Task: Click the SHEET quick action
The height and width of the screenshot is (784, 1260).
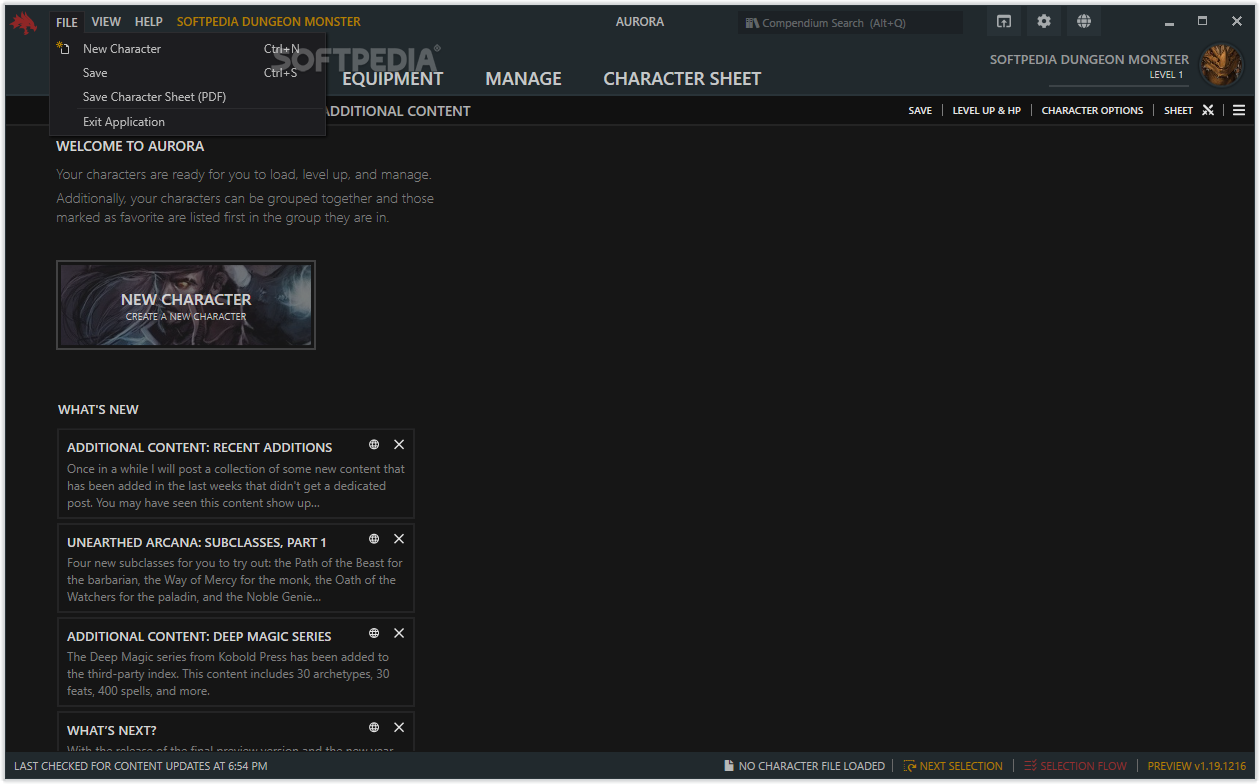Action: (x=1178, y=111)
